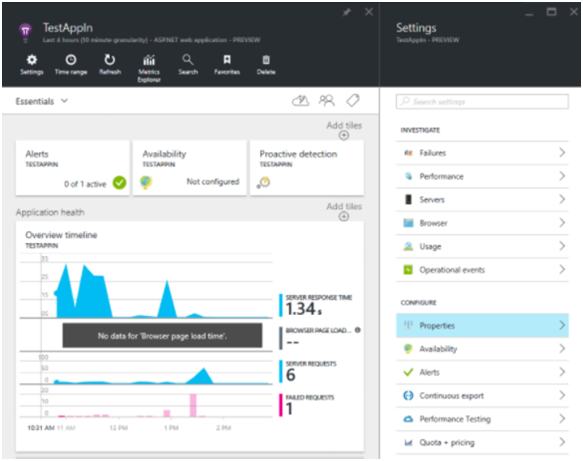Click the Proactive detection clock icon
583x461 pixels.
(264, 183)
